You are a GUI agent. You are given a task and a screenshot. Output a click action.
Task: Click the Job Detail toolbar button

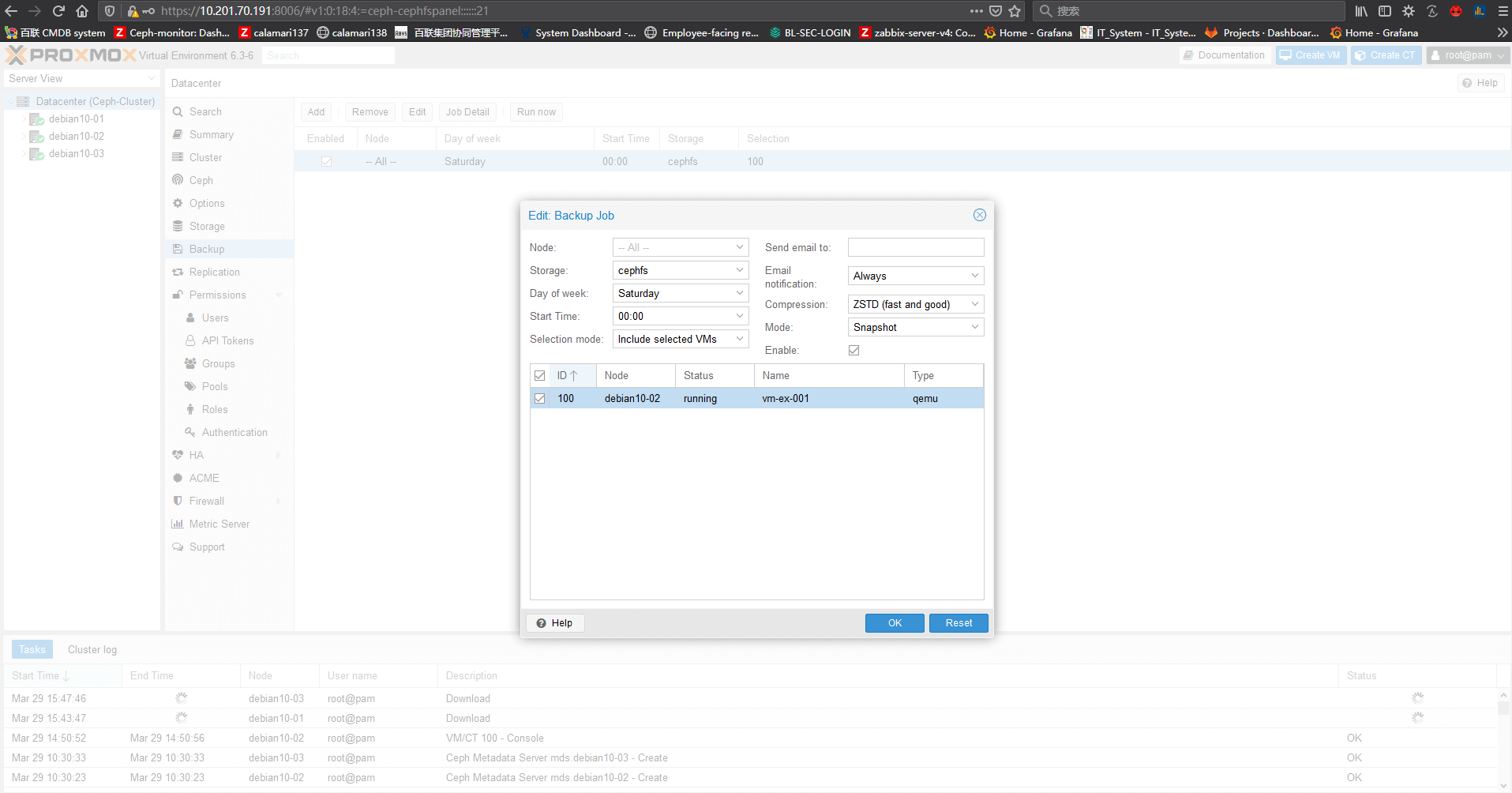[467, 112]
